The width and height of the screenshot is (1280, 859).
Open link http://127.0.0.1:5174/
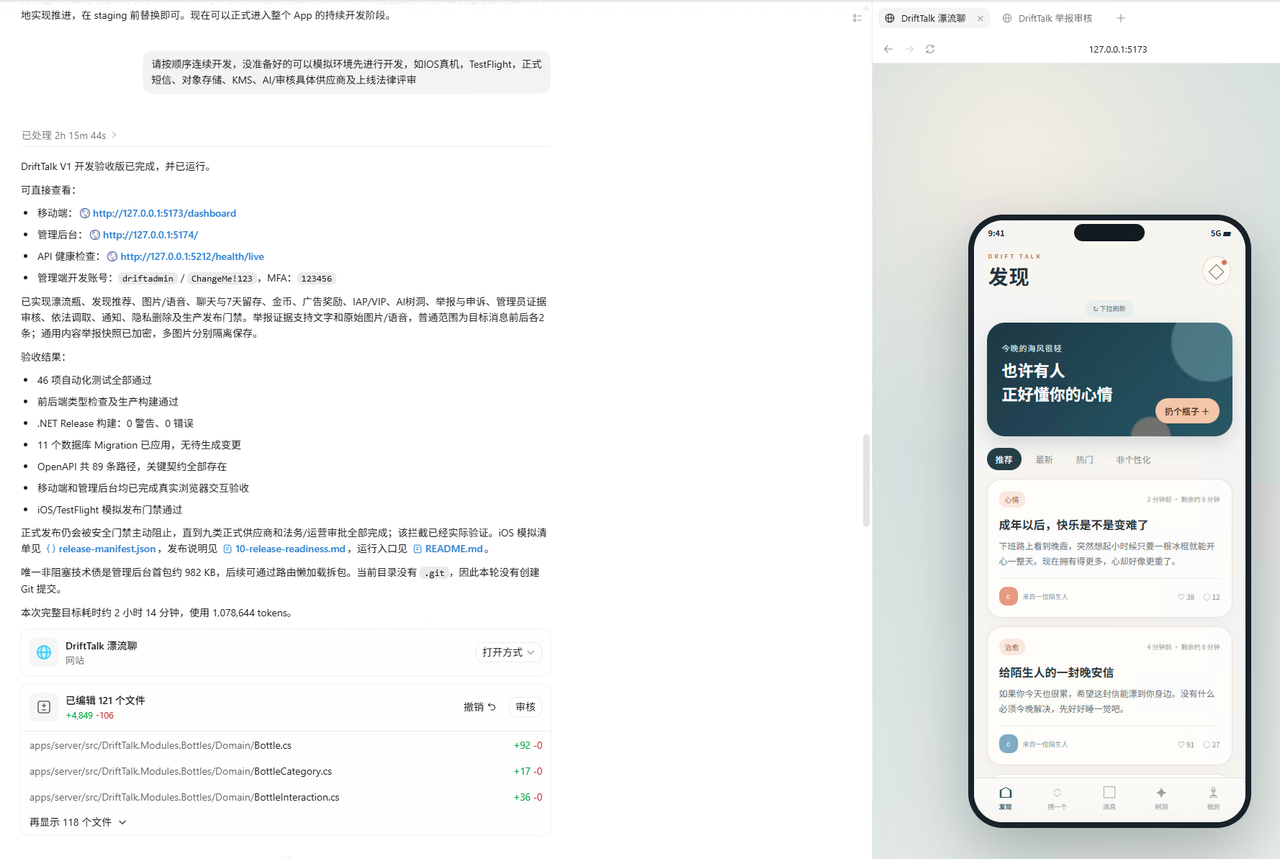point(150,235)
